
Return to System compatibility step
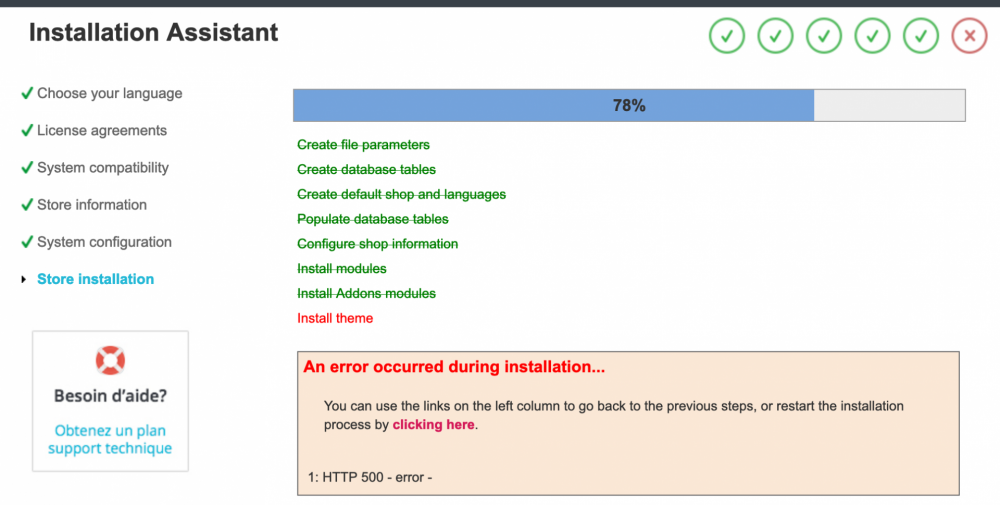coord(103,168)
